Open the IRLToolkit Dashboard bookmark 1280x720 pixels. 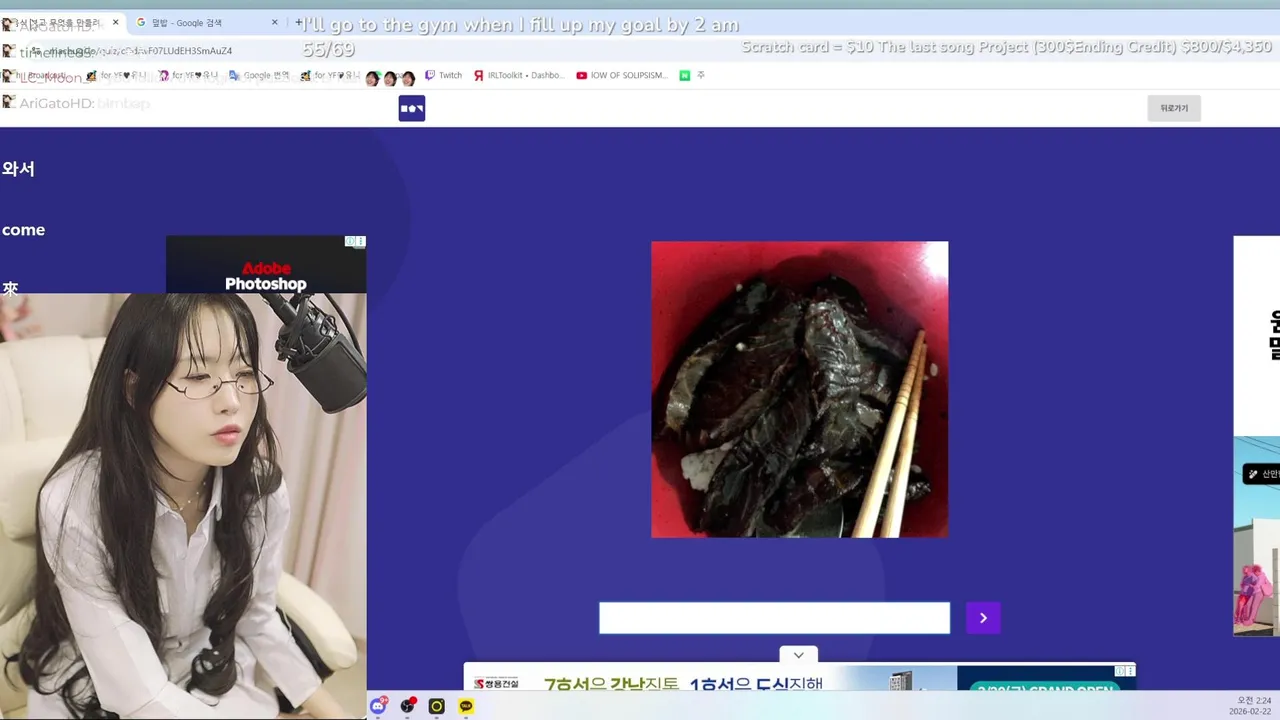(519, 75)
